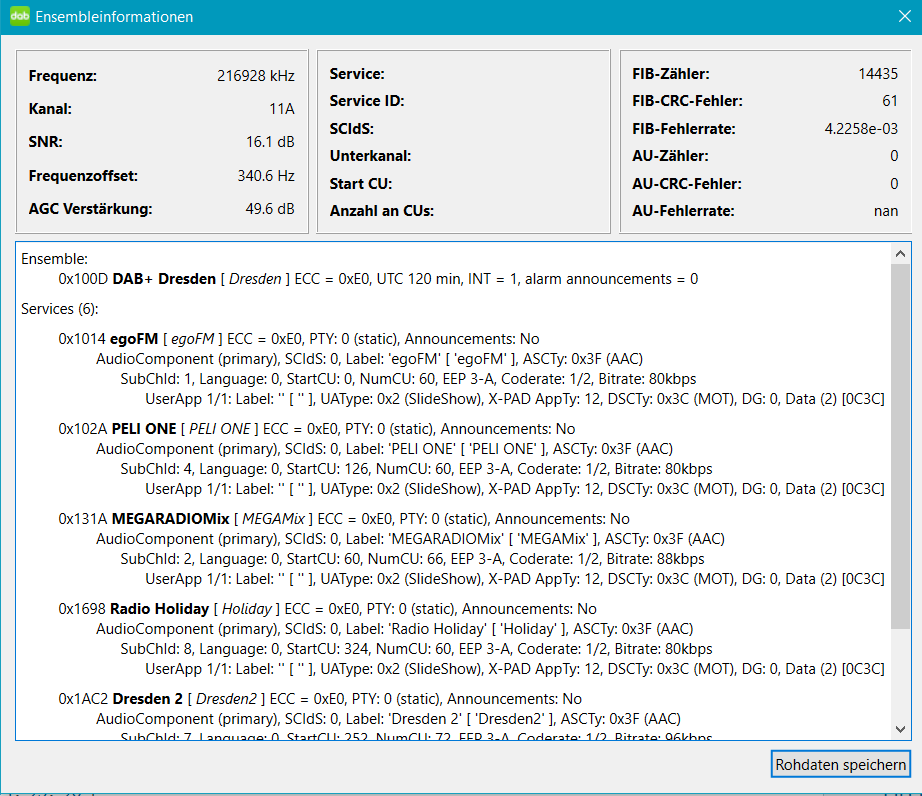Viewport: 922px width, 796px height.
Task: Click the SNR value 16.1 dB
Action: pos(270,142)
